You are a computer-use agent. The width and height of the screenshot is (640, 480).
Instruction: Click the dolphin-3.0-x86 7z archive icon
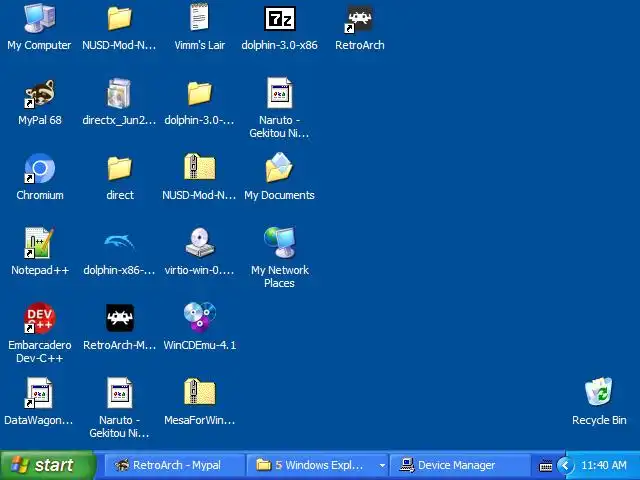(280, 18)
